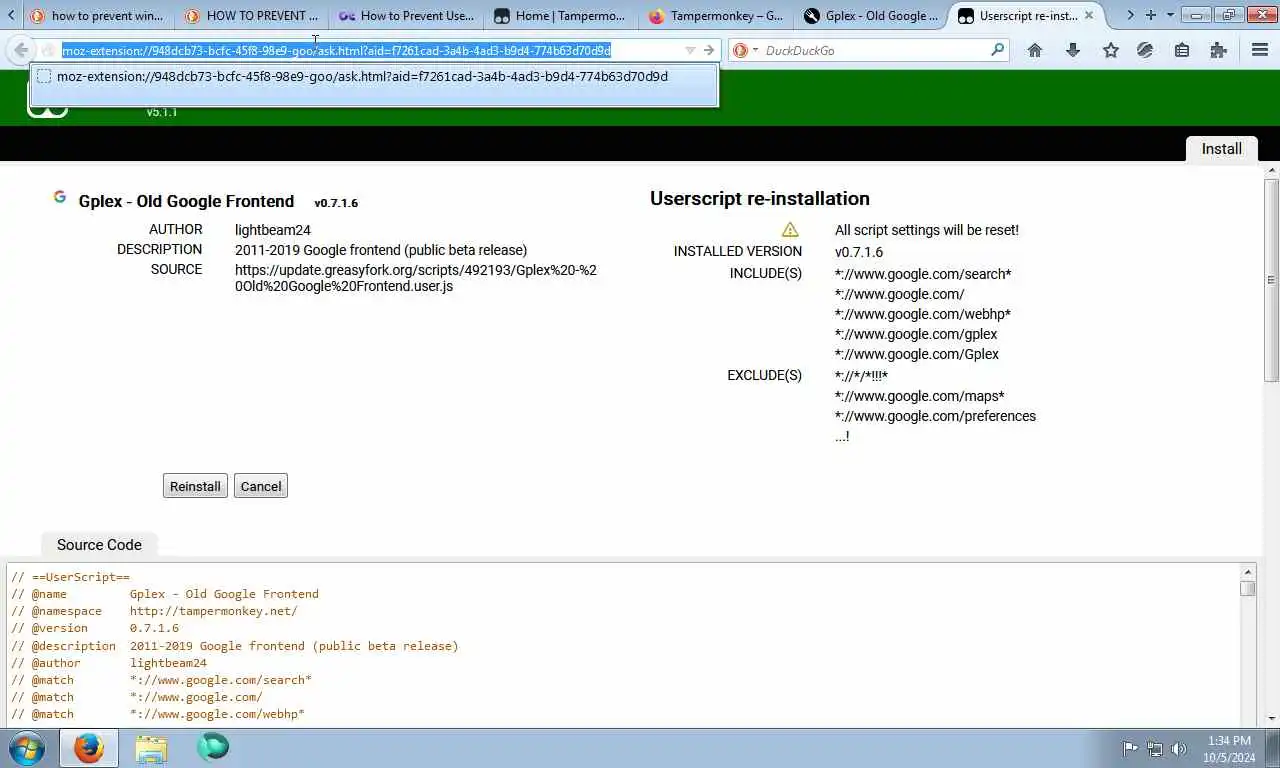Click '*://www.google.com/maps*' exclude entry
The width and height of the screenshot is (1280, 768).
tap(920, 396)
